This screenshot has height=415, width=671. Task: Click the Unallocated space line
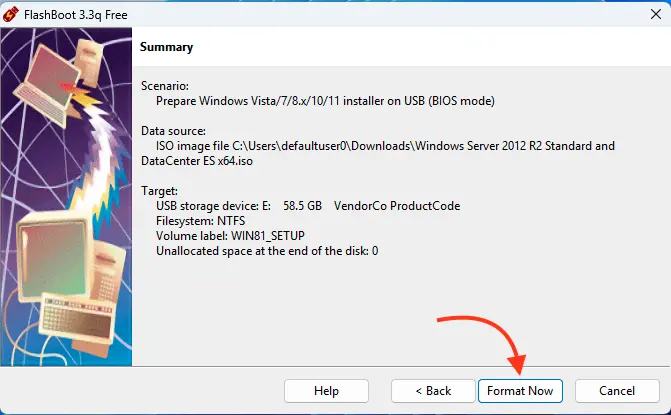coord(267,251)
